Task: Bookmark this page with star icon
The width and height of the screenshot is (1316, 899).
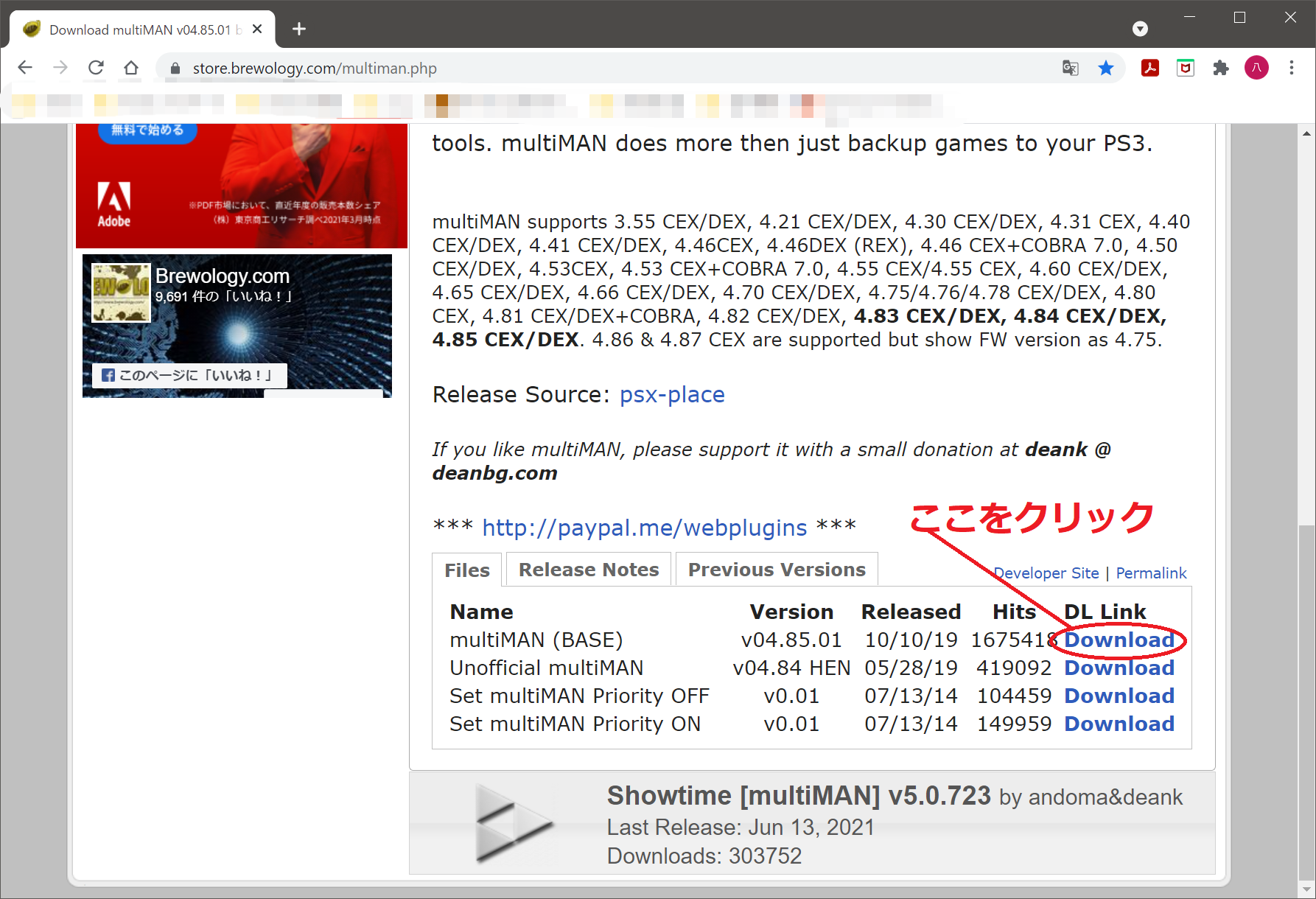Action: click(1106, 69)
